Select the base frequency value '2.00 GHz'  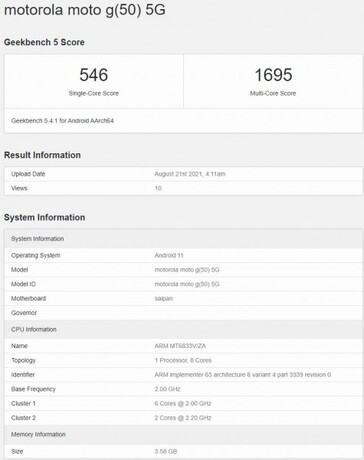(167, 389)
